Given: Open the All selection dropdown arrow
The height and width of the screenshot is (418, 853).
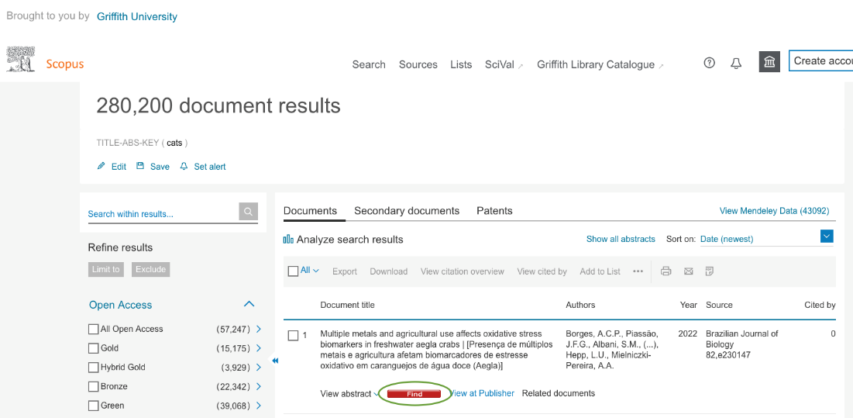Looking at the screenshot, I should pos(316,271).
